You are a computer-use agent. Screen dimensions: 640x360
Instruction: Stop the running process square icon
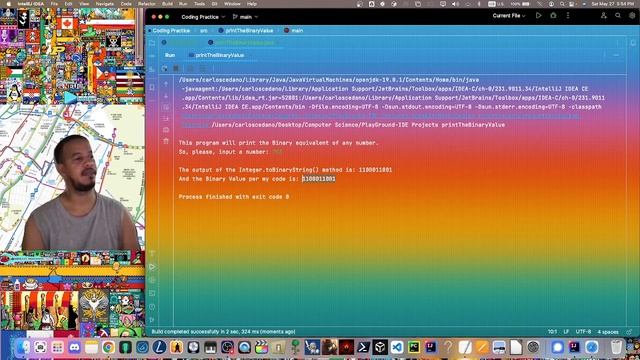tap(176, 69)
